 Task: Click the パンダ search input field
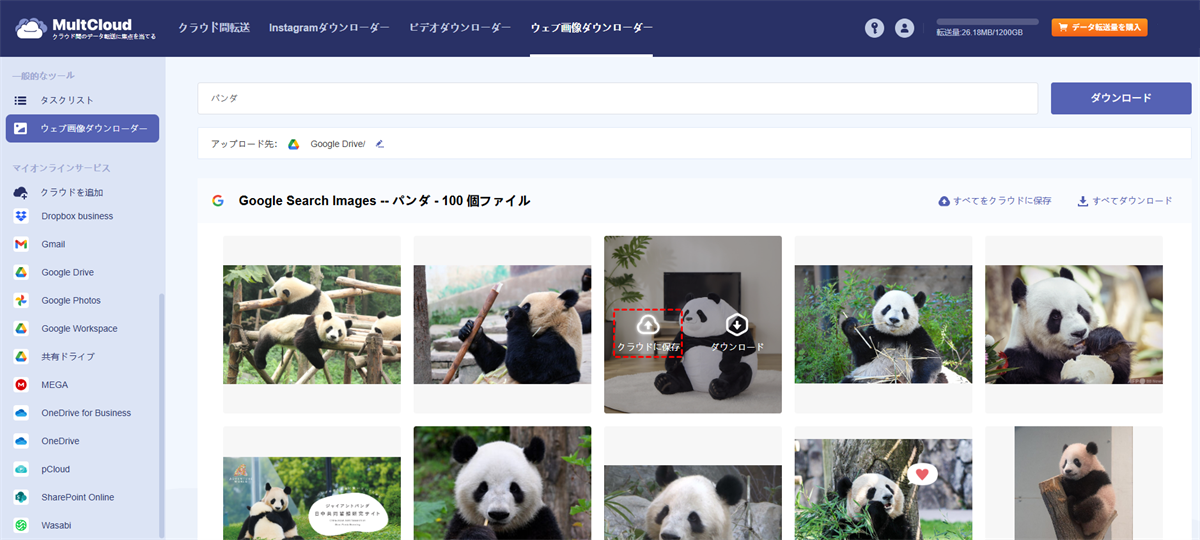click(x=618, y=98)
